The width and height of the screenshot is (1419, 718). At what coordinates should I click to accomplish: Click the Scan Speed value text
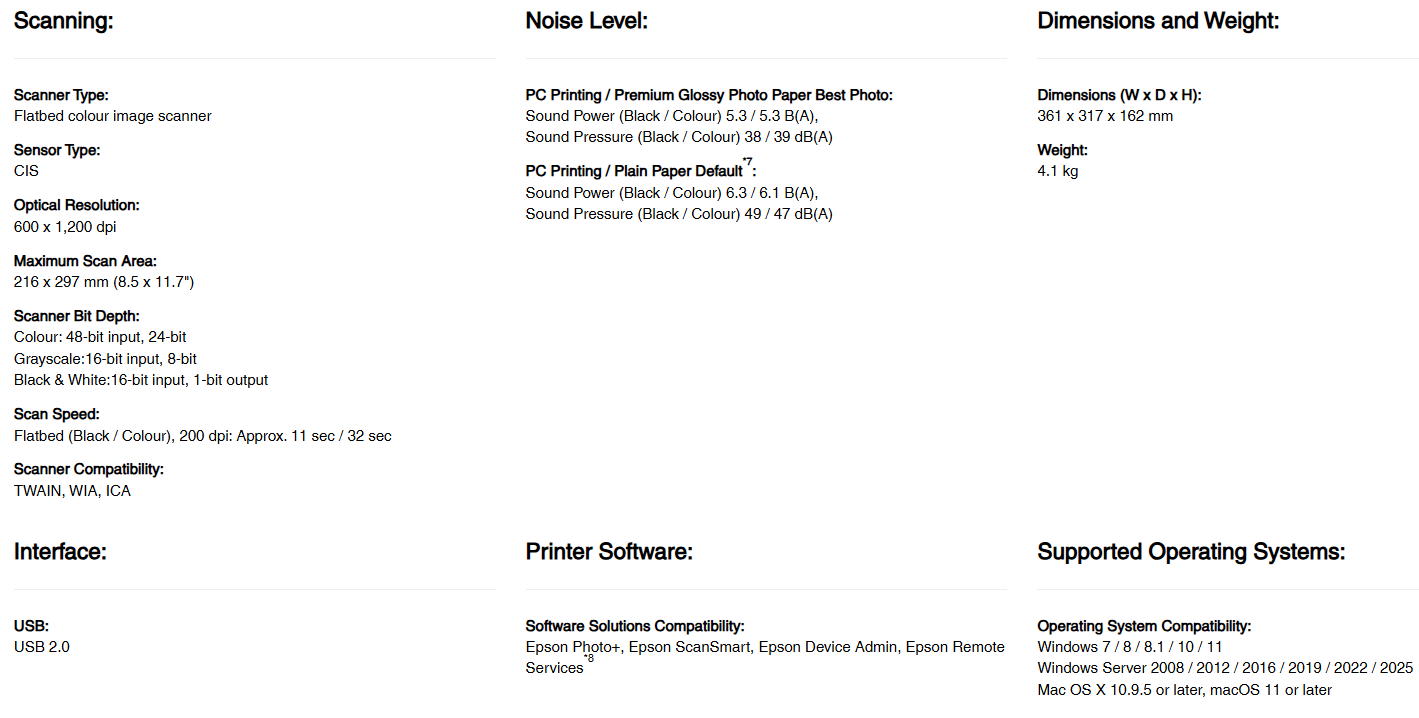(203, 436)
